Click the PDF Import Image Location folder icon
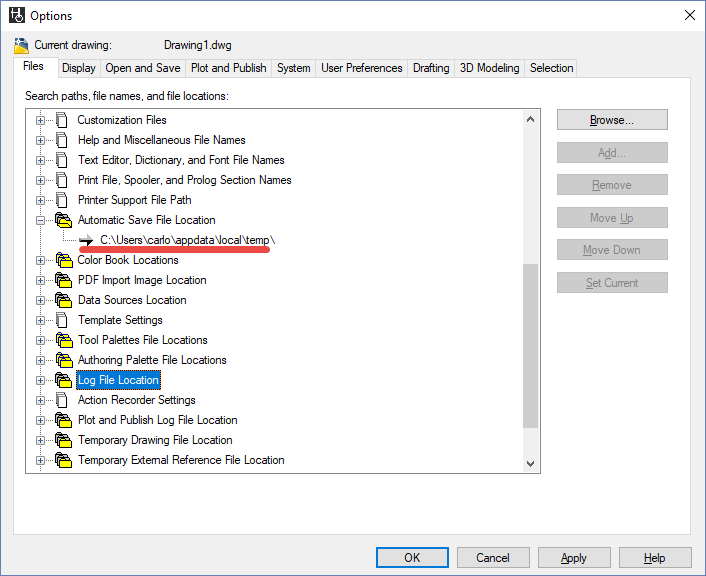The height and width of the screenshot is (576, 706). [63, 280]
